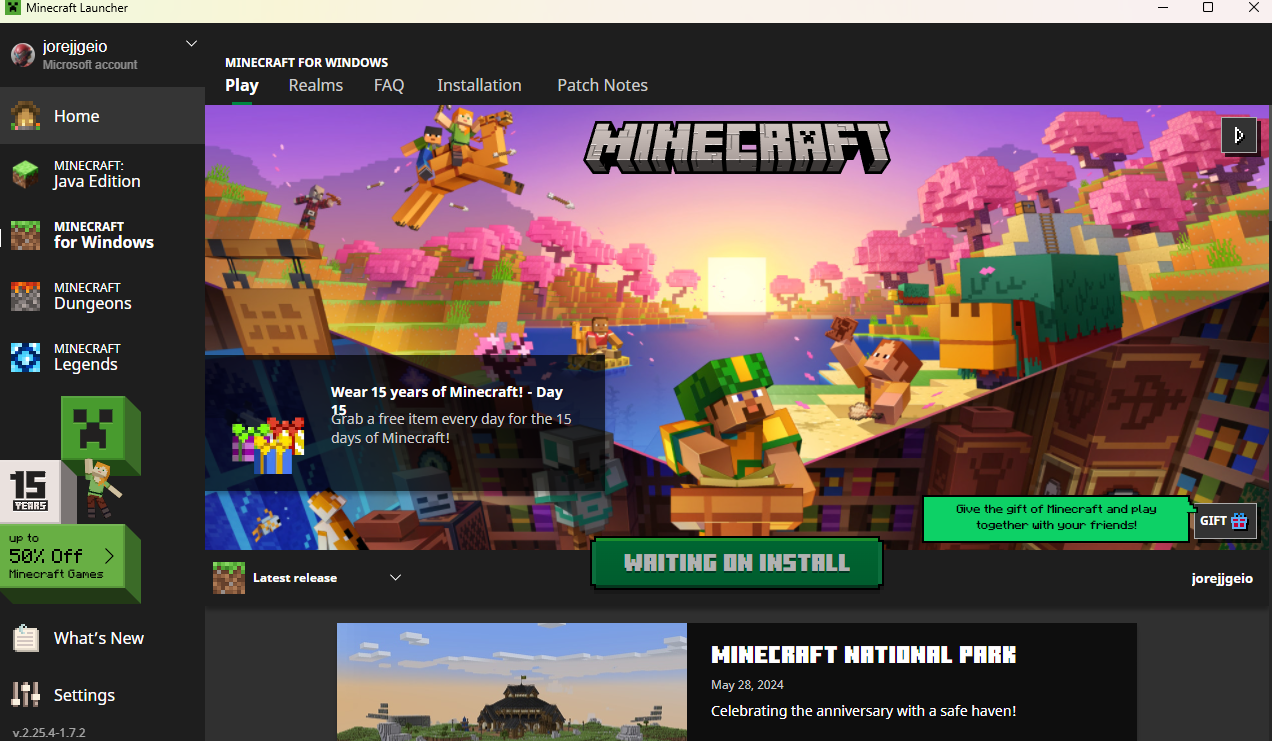This screenshot has width=1272, height=741.
Task: Open the FAQ tab
Action: 389,86
